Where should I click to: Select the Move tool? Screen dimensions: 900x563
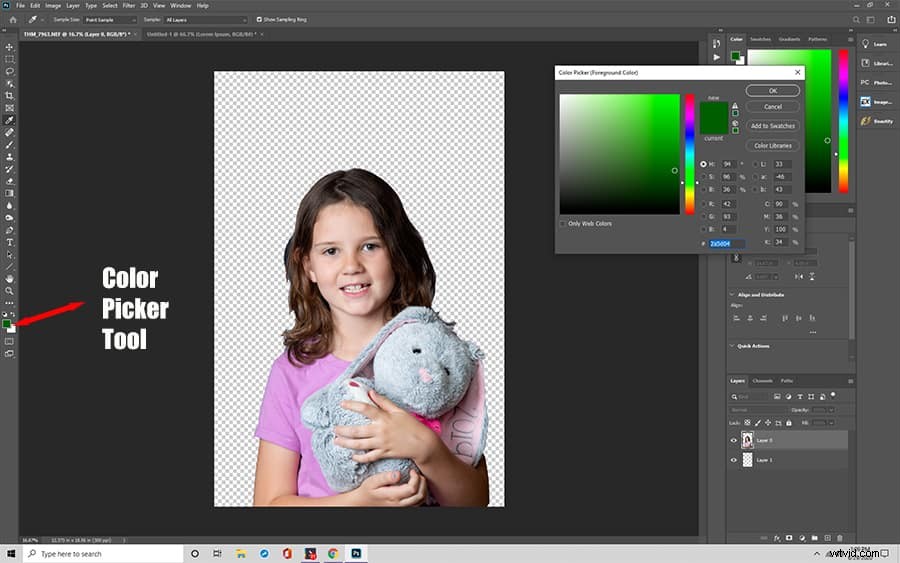pyautogui.click(x=9, y=47)
